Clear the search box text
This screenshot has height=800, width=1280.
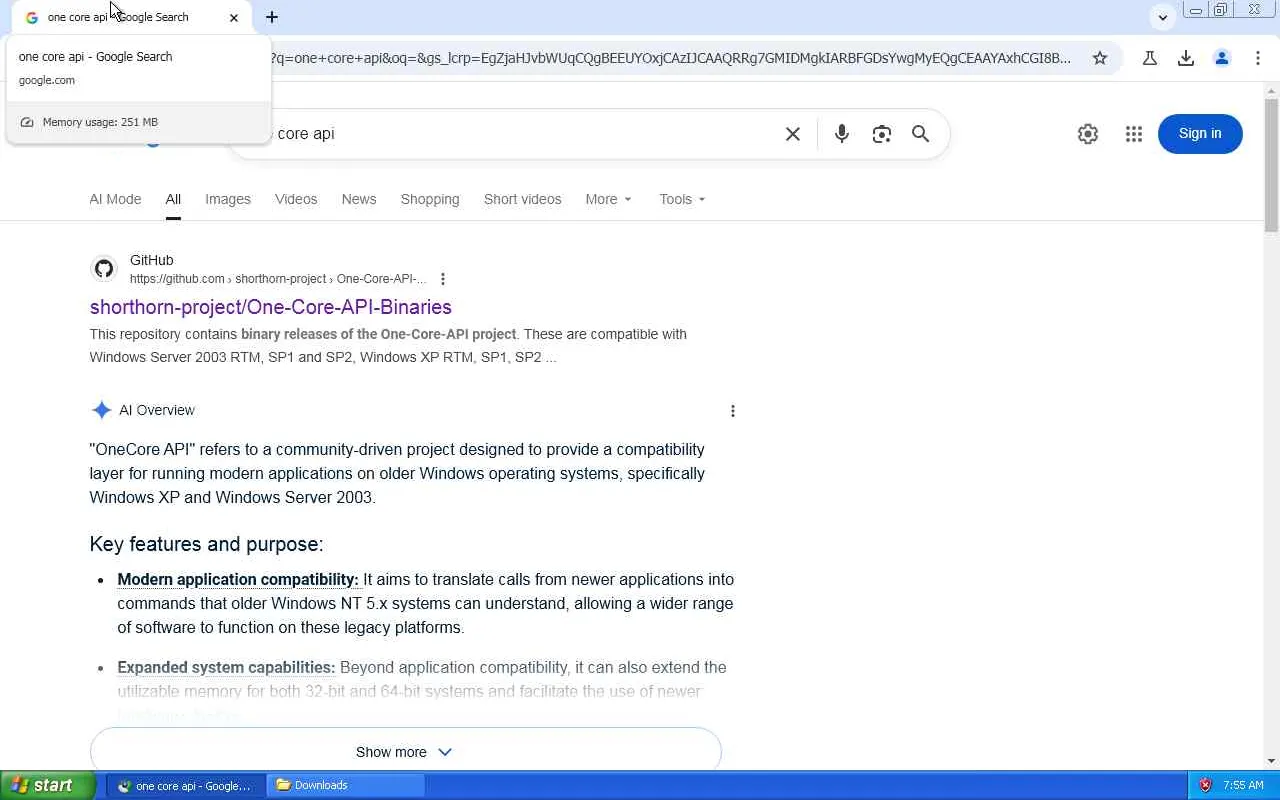(793, 134)
